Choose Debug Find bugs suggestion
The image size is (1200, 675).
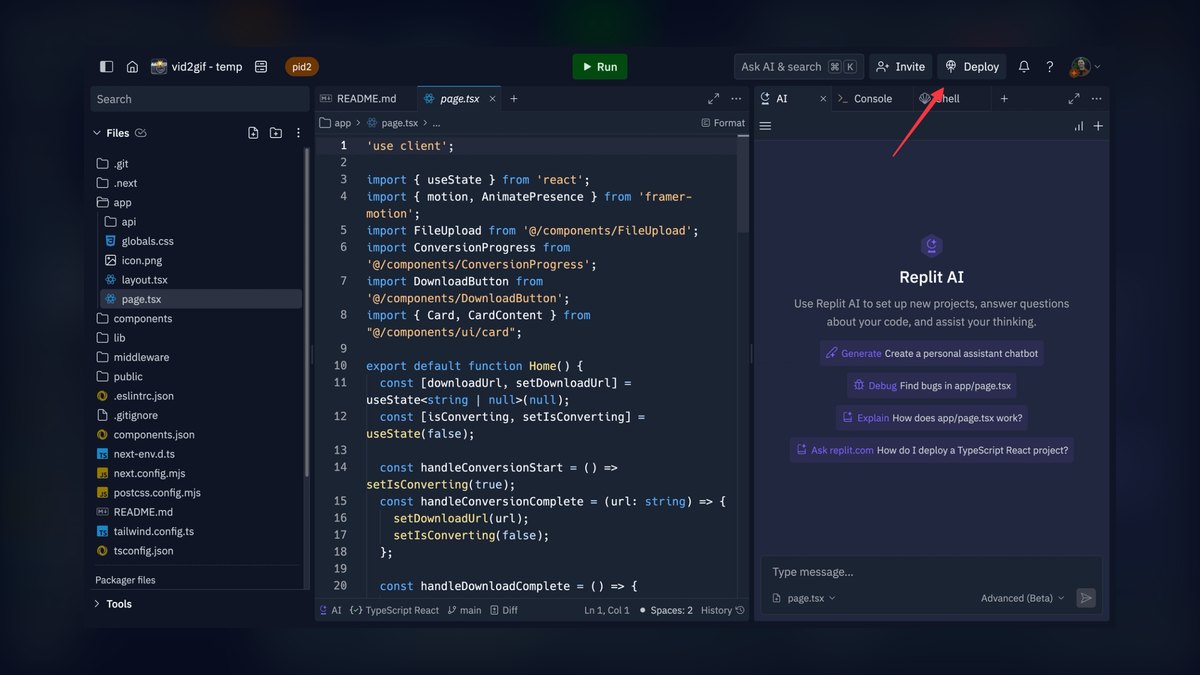tap(932, 385)
